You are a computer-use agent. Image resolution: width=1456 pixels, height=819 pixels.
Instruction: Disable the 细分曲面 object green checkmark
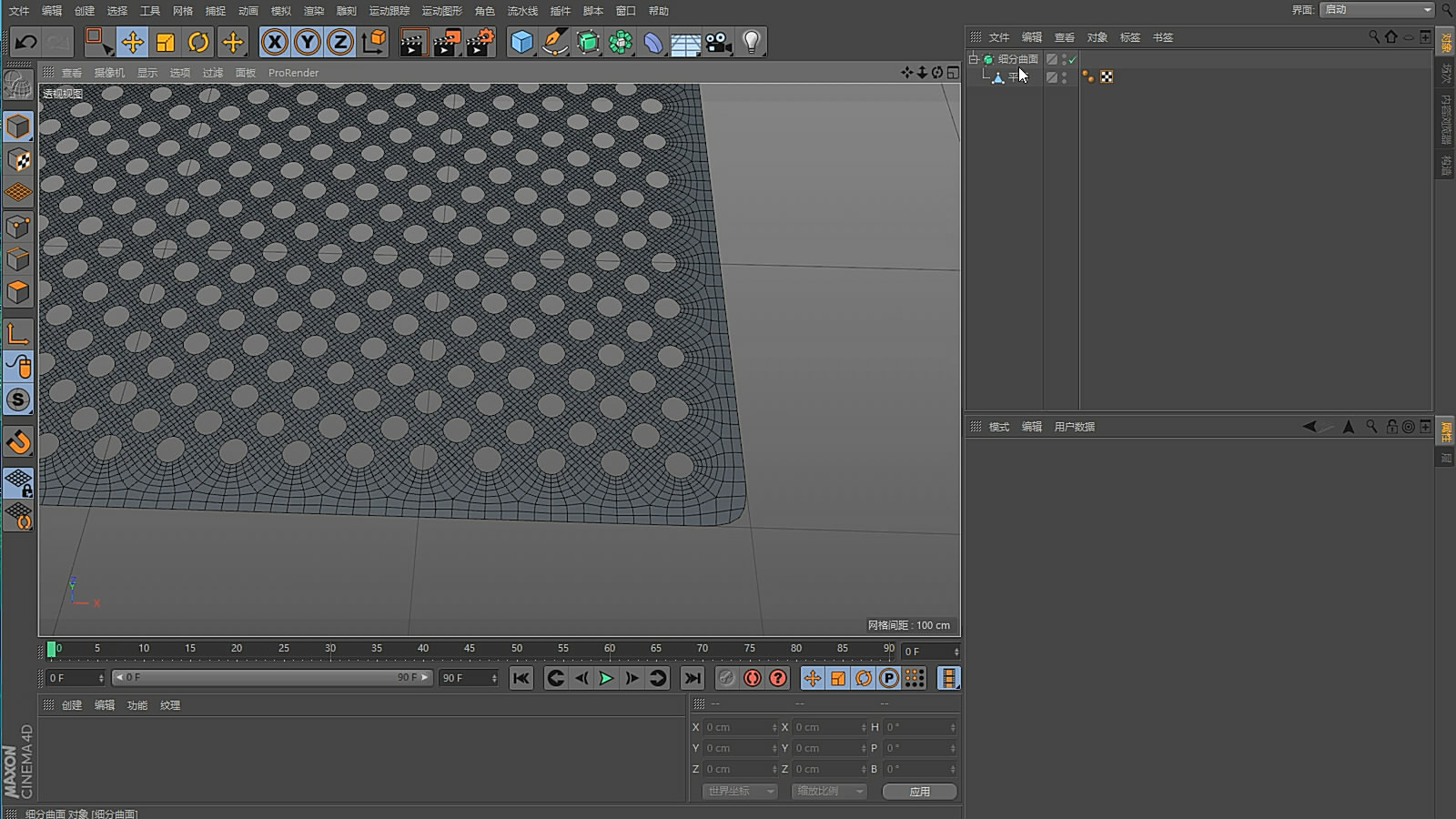1073,59
